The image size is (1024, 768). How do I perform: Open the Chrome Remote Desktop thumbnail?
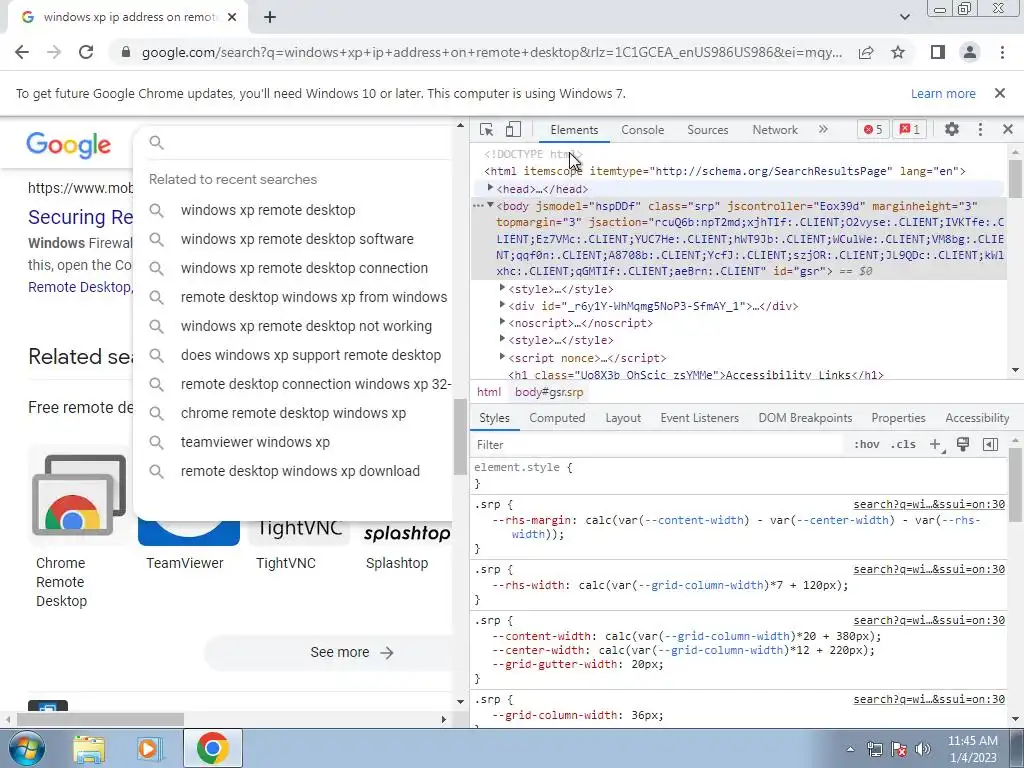point(79,494)
